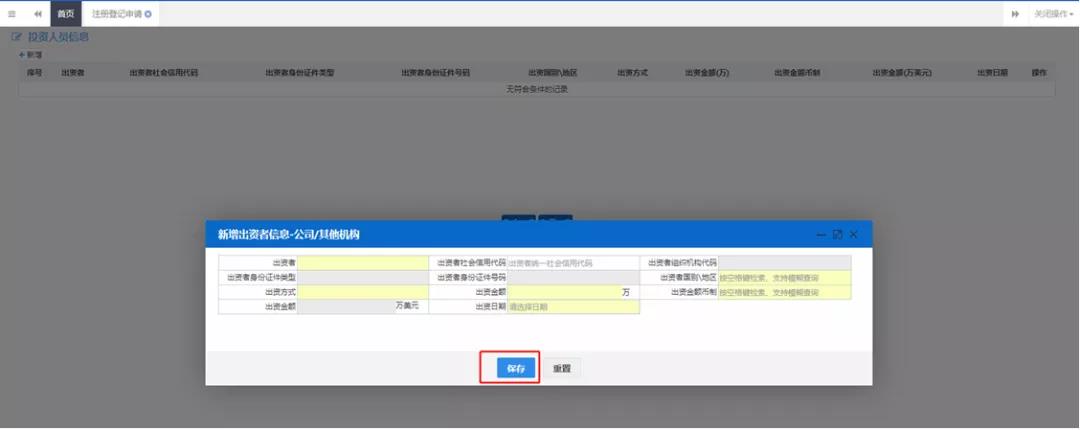1080x430 pixels.
Task: Open the 出资者国别\地区 search dropdown
Action: [784, 278]
